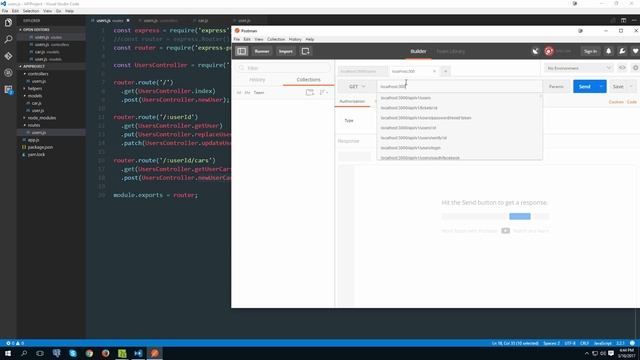The image size is (640, 360).
Task: Select localhost:3000/api/v1/users suggestion
Action: click(459, 98)
